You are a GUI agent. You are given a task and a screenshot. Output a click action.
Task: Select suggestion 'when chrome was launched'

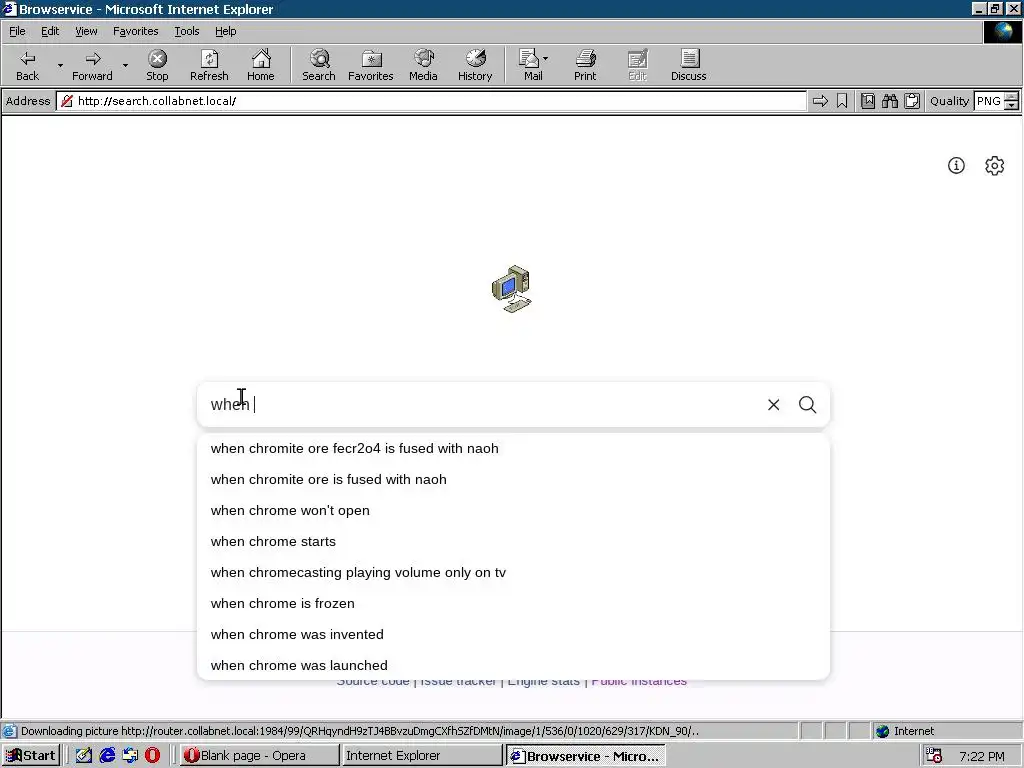(513, 665)
